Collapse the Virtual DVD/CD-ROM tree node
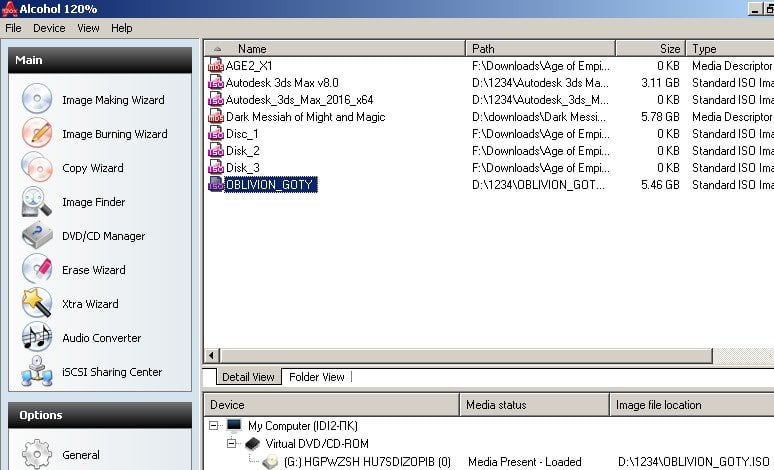The image size is (774, 470). pyautogui.click(x=231, y=443)
